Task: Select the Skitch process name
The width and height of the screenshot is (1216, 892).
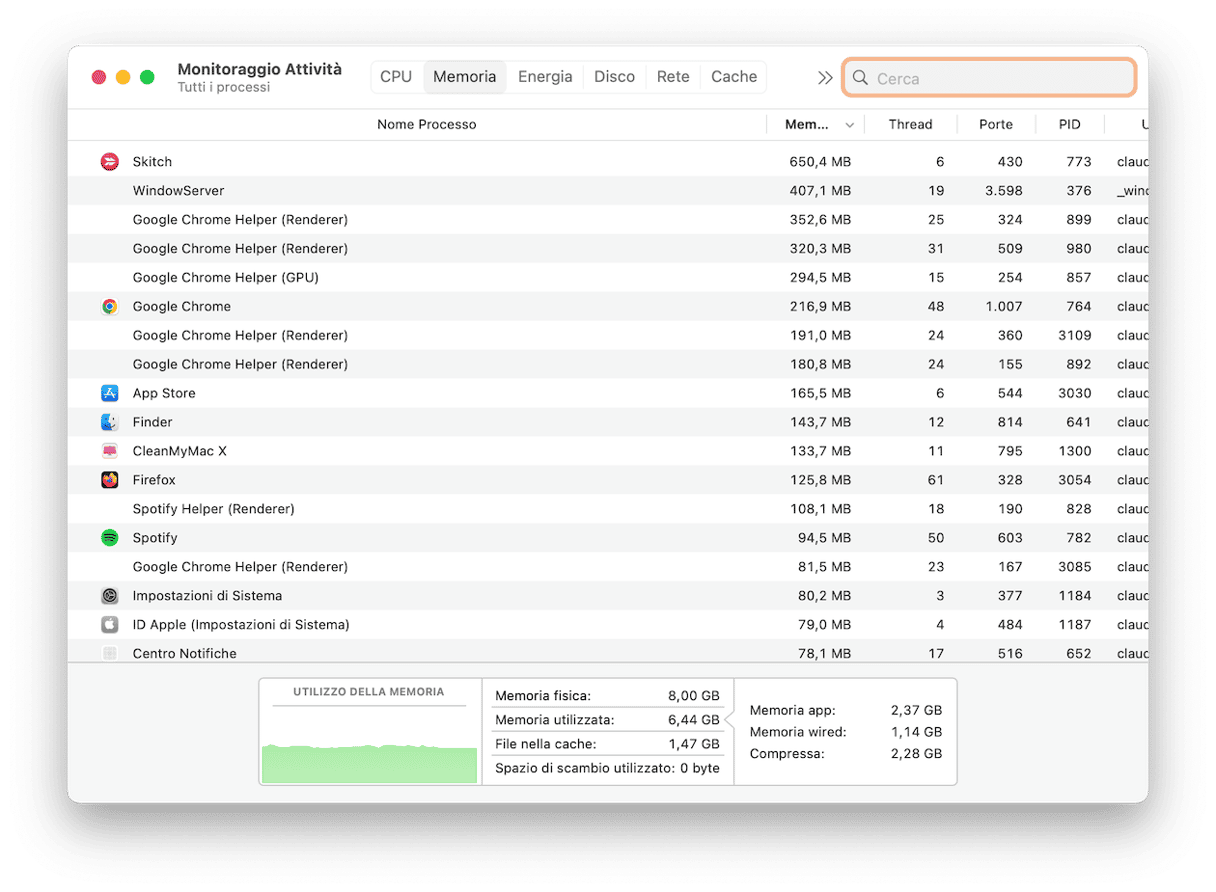Action: tap(152, 162)
